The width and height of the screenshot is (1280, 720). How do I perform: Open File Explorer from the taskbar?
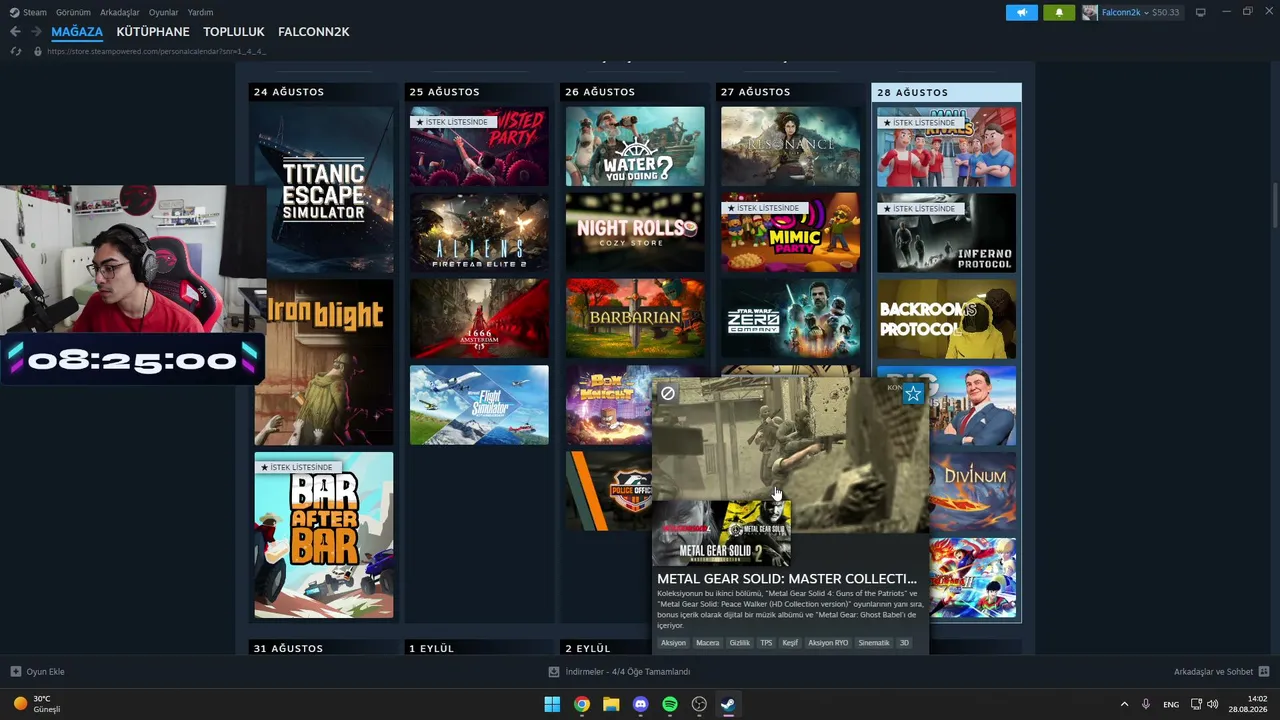coord(611,704)
